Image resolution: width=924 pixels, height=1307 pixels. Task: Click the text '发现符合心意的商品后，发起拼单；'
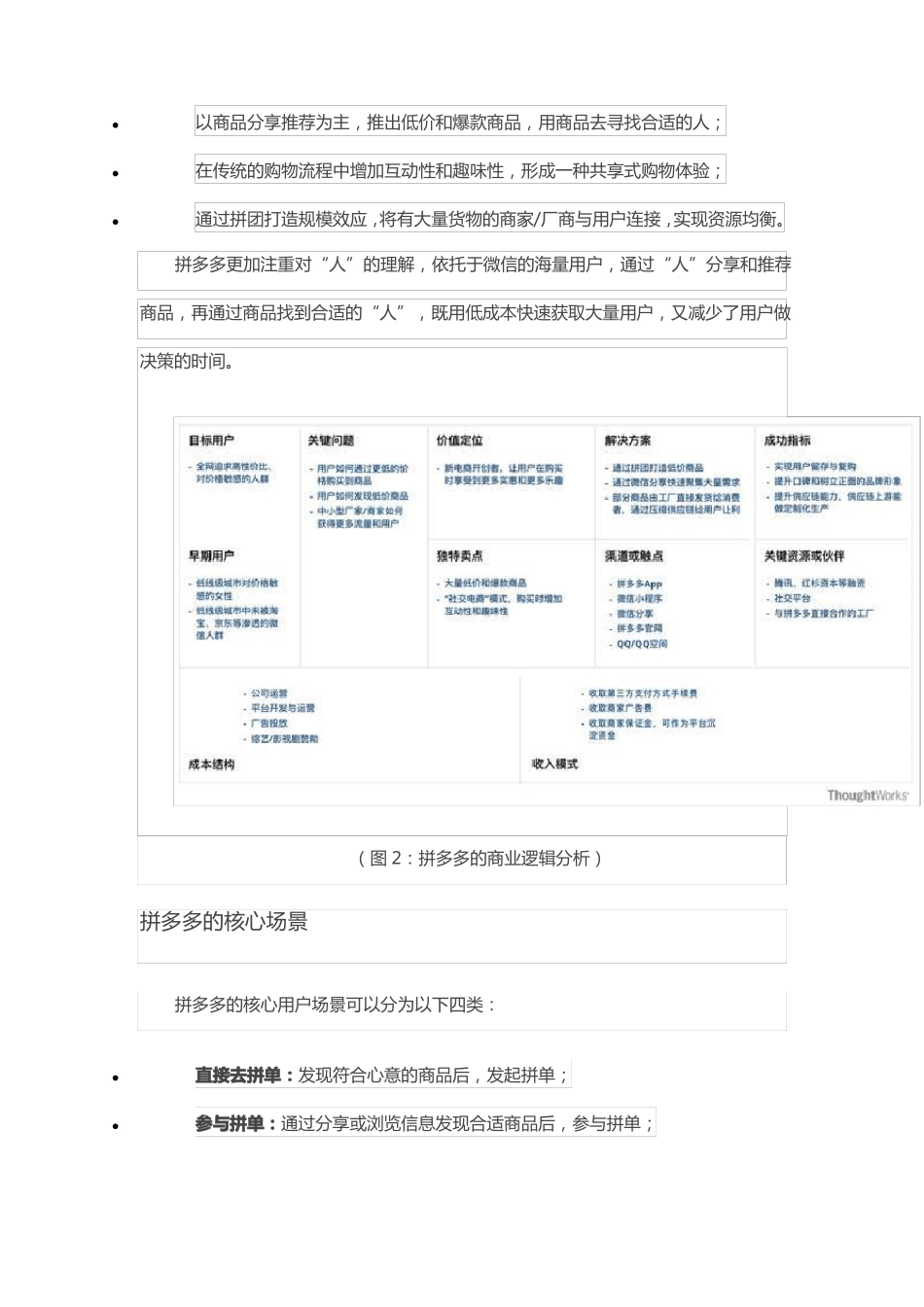click(434, 1076)
